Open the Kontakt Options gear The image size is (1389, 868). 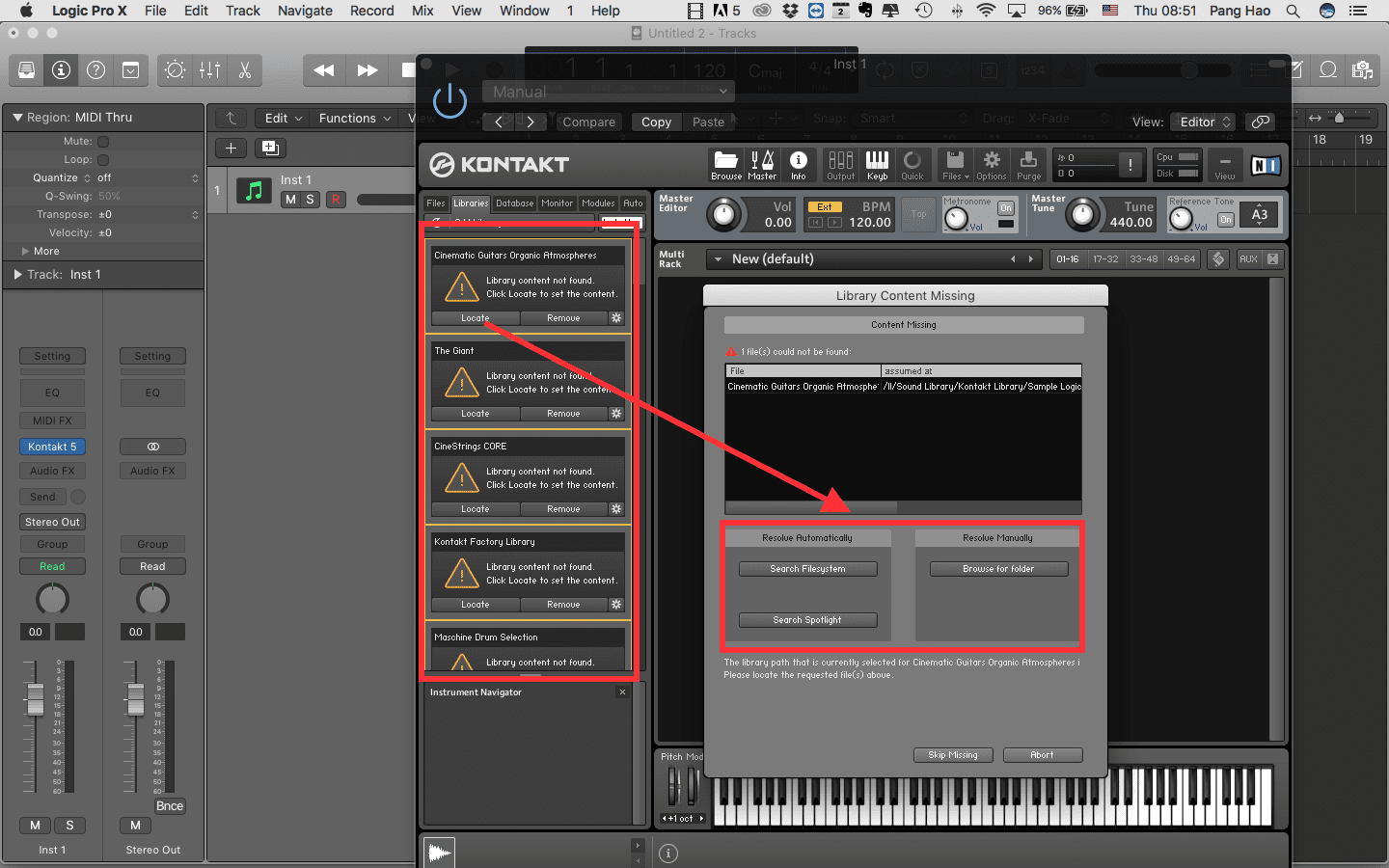992,165
